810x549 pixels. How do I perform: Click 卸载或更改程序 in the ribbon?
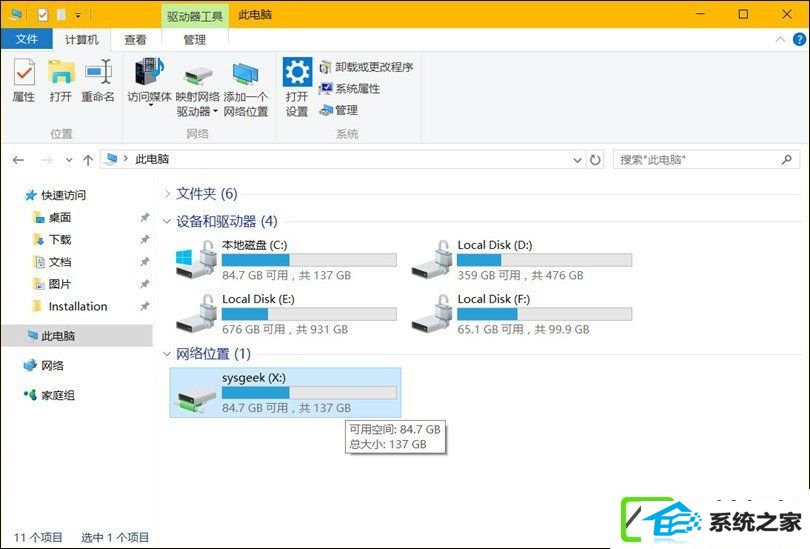(x=366, y=67)
